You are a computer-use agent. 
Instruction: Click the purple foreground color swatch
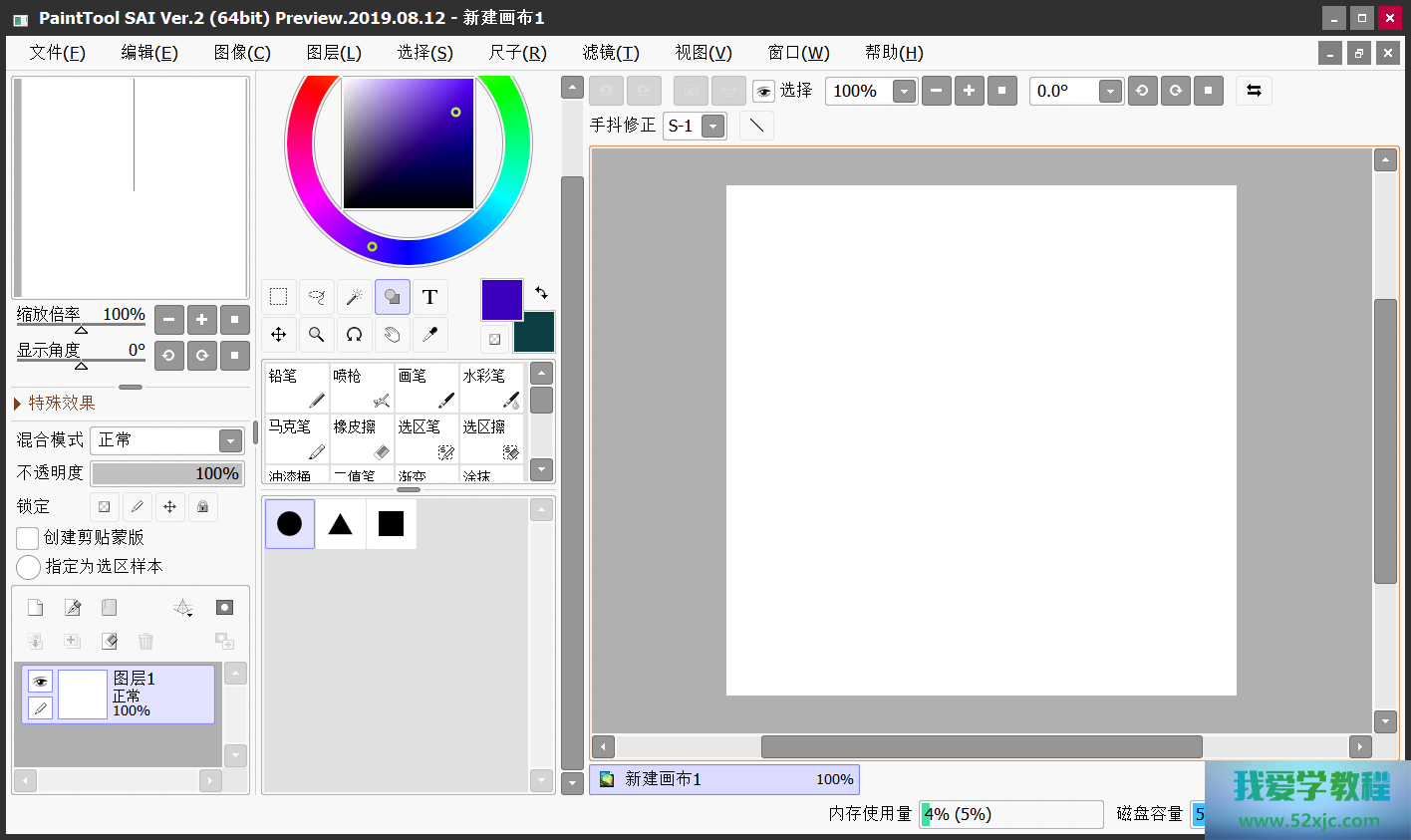(x=501, y=300)
